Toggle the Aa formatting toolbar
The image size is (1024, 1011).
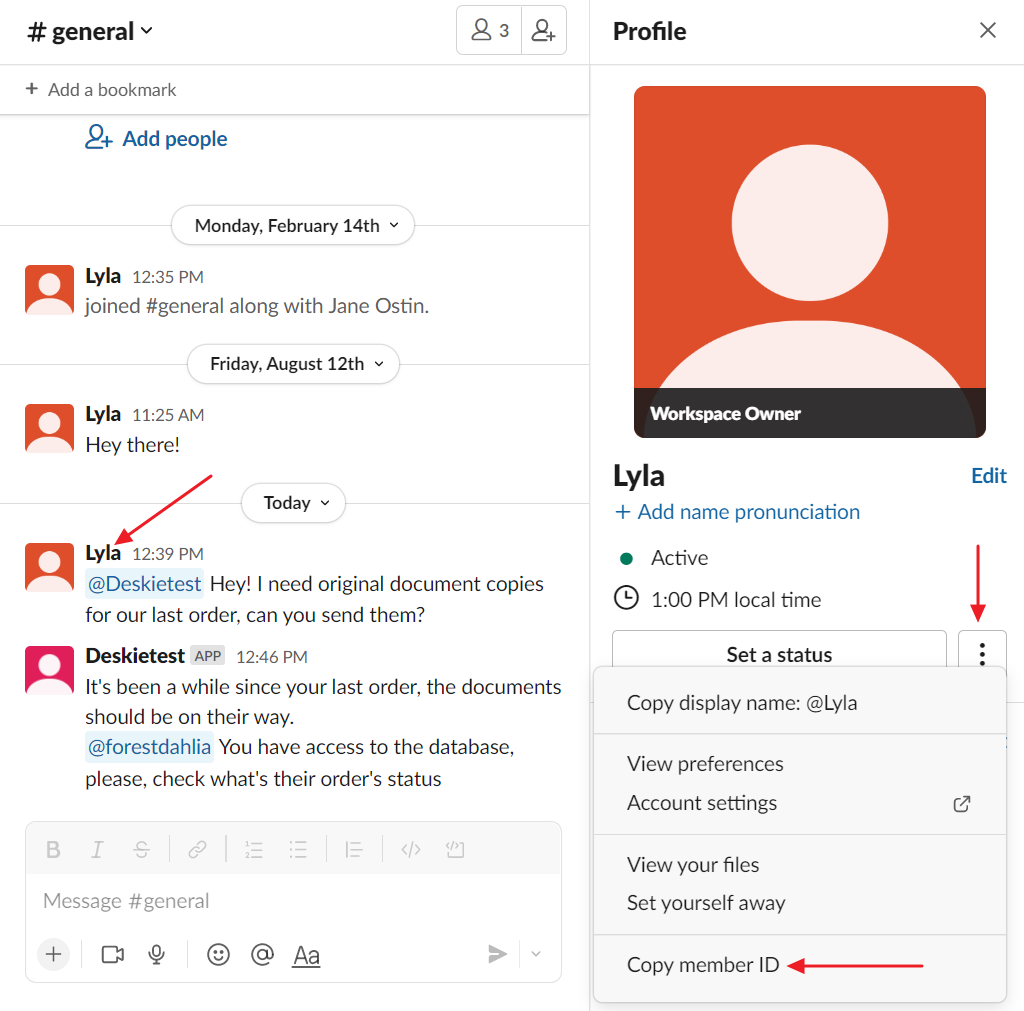click(x=306, y=955)
